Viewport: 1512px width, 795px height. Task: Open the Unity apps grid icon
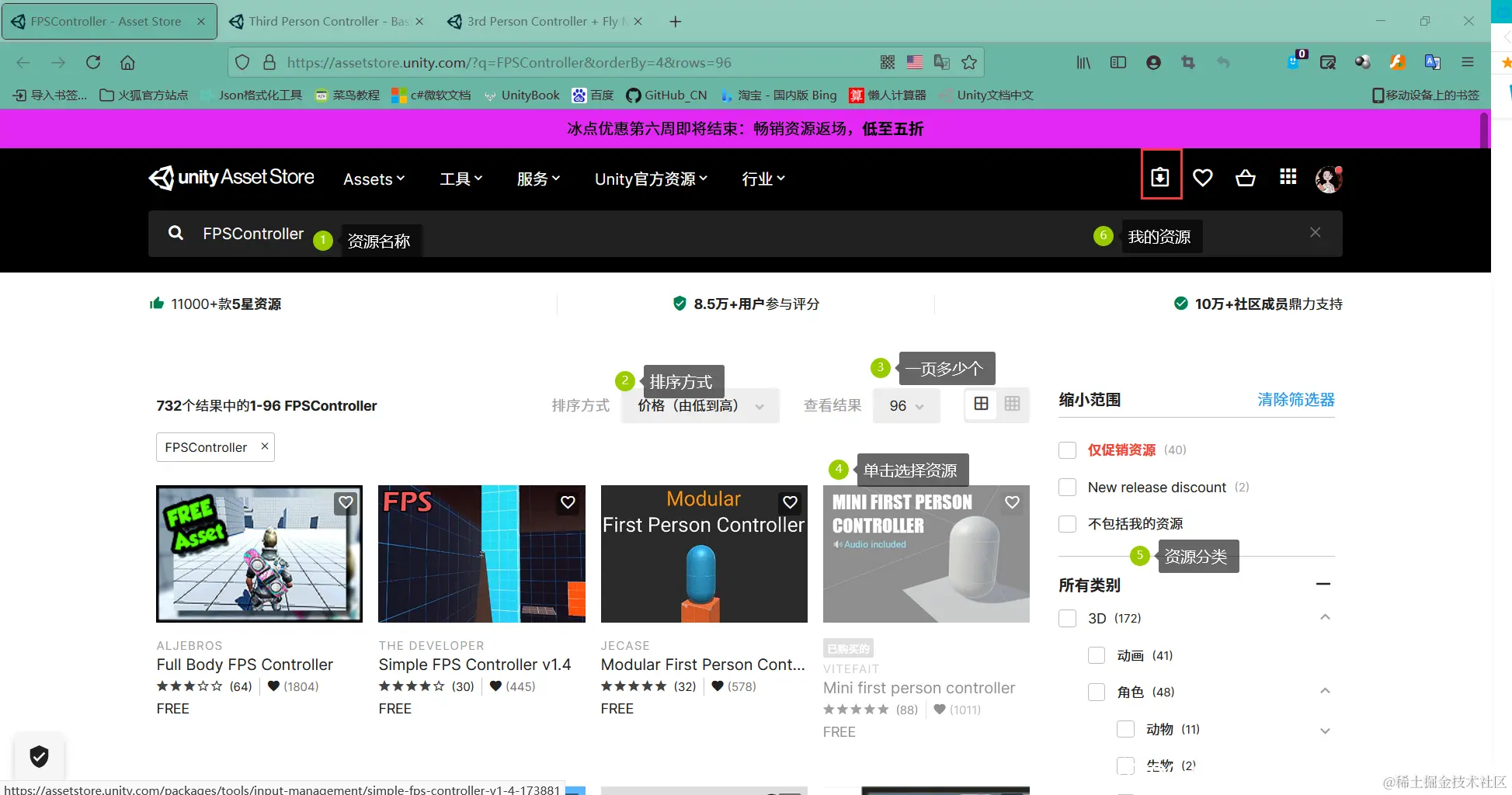click(1287, 178)
